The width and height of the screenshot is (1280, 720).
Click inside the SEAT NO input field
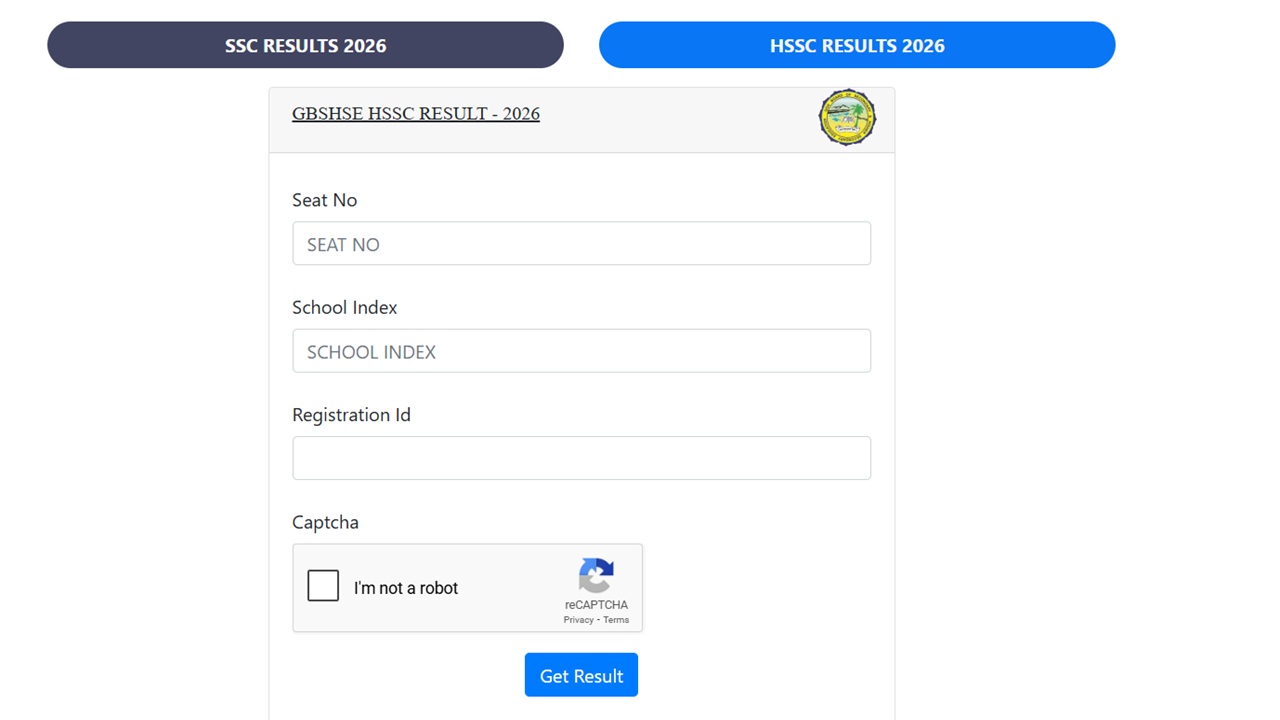tap(581, 243)
